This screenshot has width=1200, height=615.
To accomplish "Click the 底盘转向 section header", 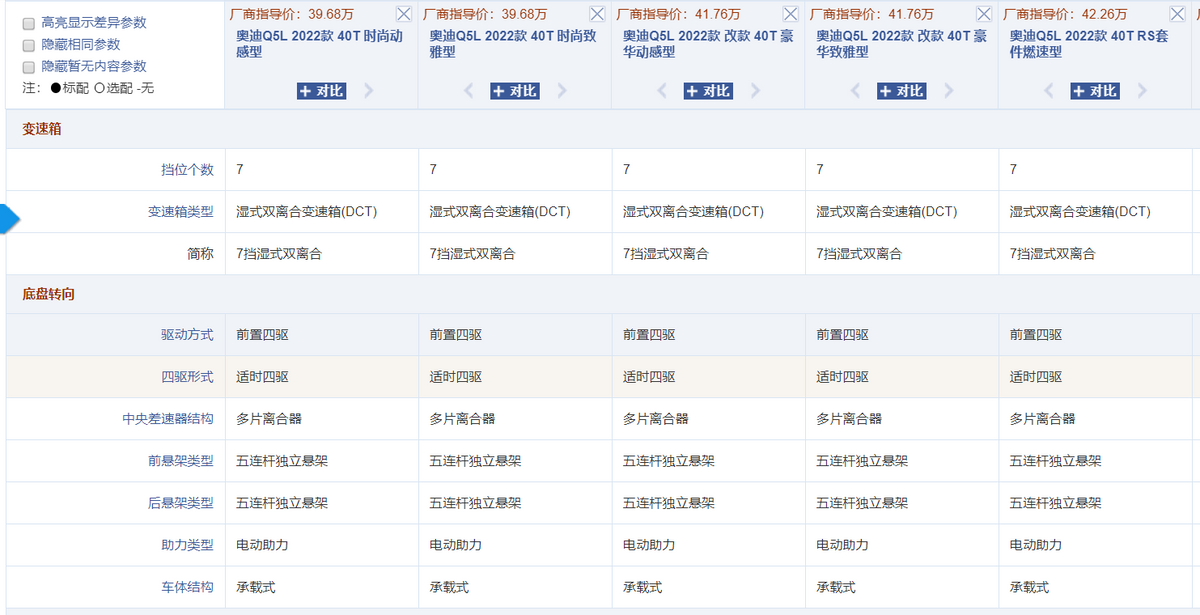I will point(49,294).
